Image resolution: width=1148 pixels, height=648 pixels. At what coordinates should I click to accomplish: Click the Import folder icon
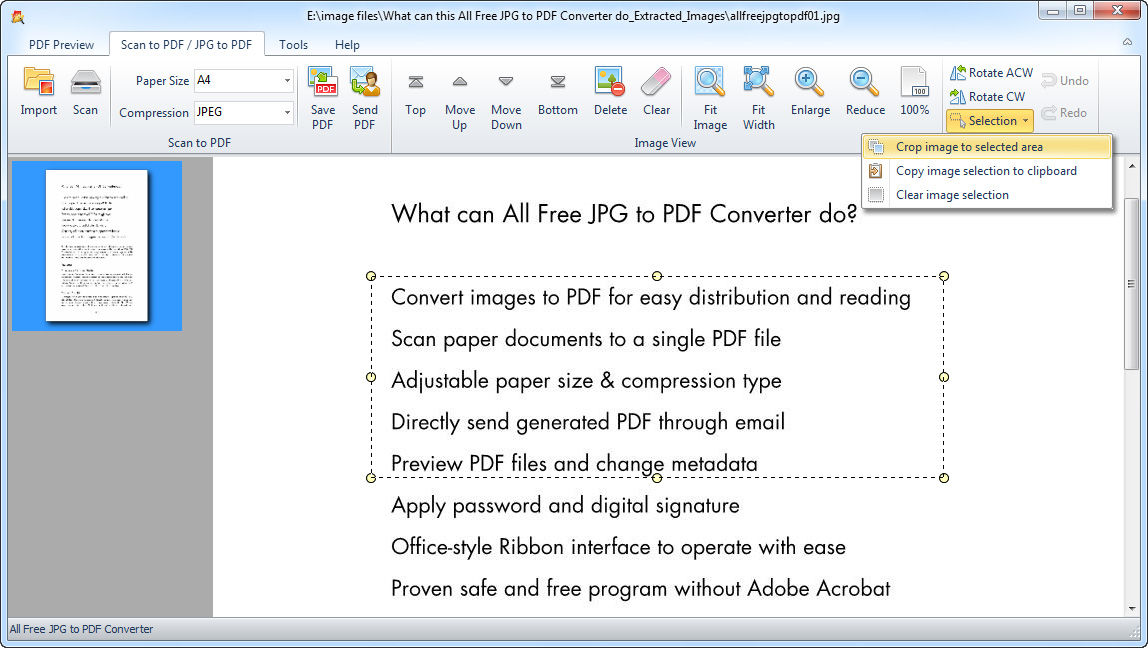coord(39,81)
